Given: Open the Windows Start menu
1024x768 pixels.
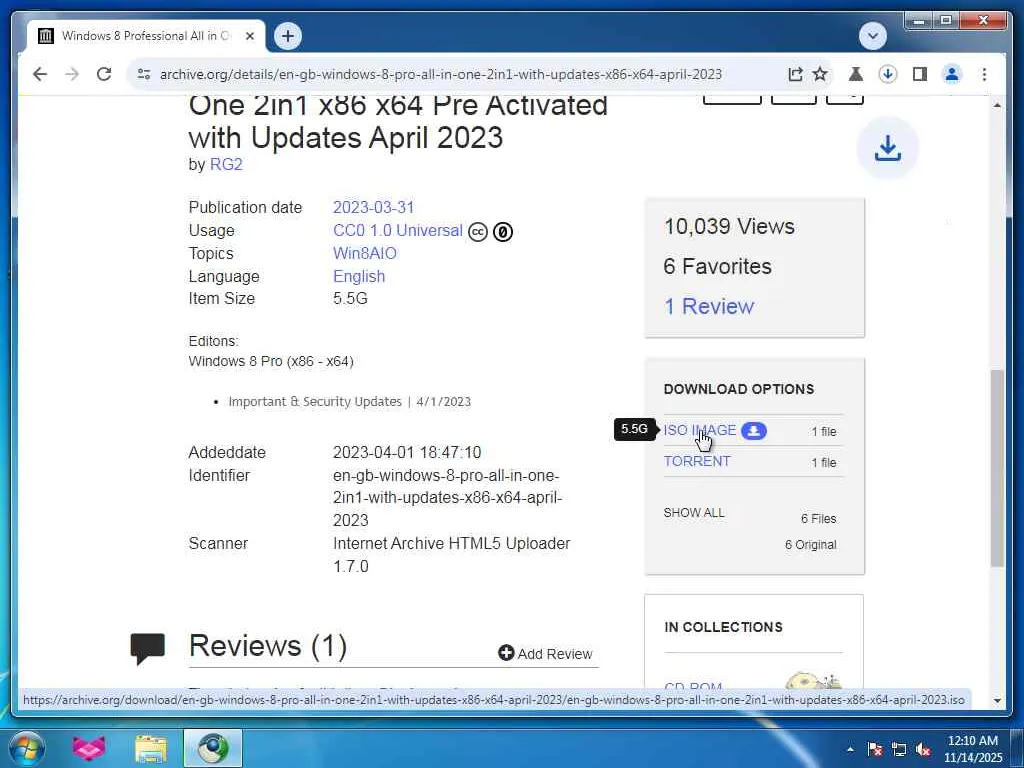Looking at the screenshot, I should point(26,748).
